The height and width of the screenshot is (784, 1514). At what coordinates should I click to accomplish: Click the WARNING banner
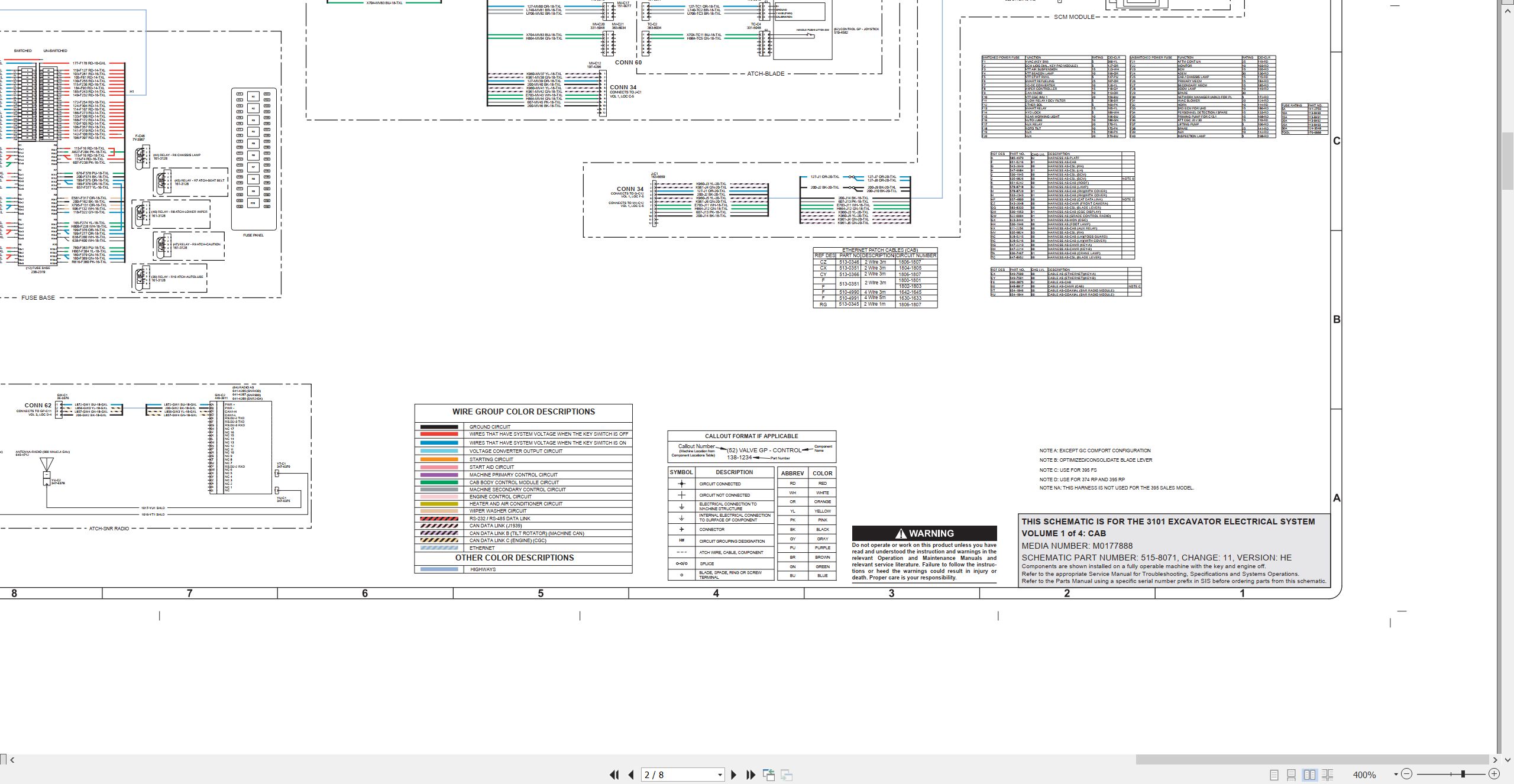click(924, 533)
